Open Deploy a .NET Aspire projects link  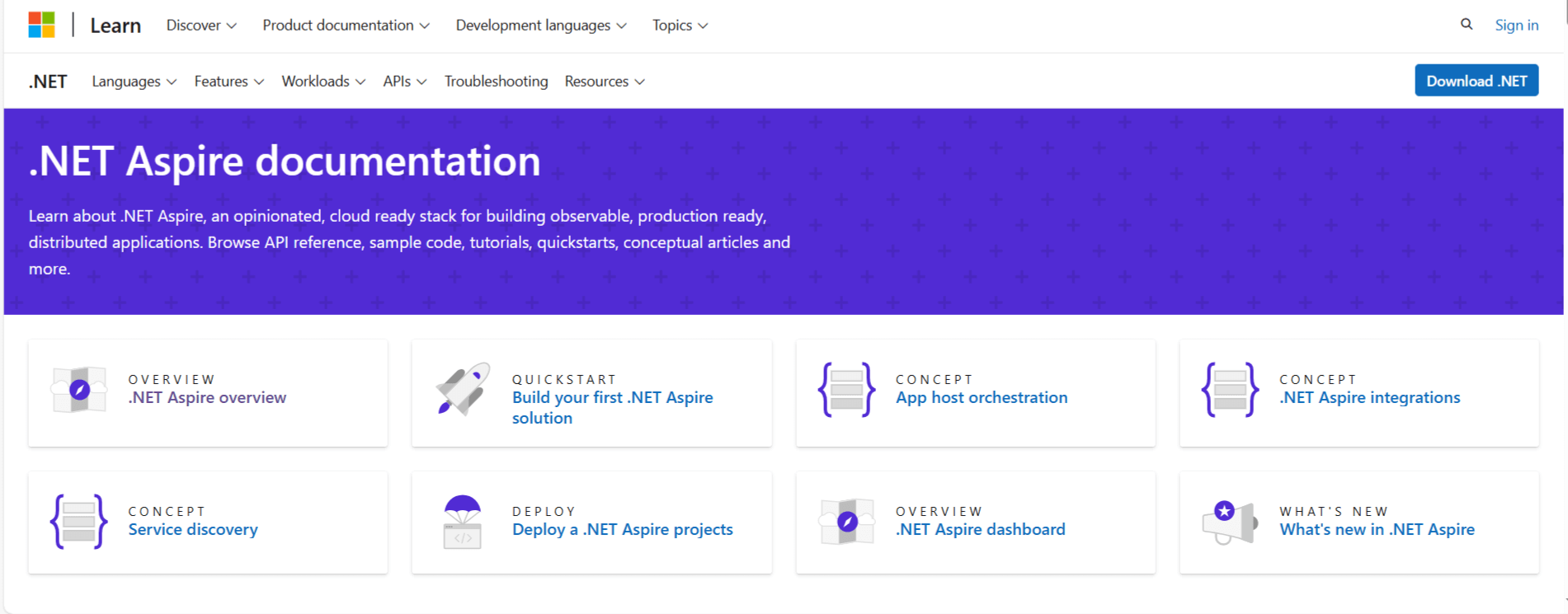click(x=623, y=529)
